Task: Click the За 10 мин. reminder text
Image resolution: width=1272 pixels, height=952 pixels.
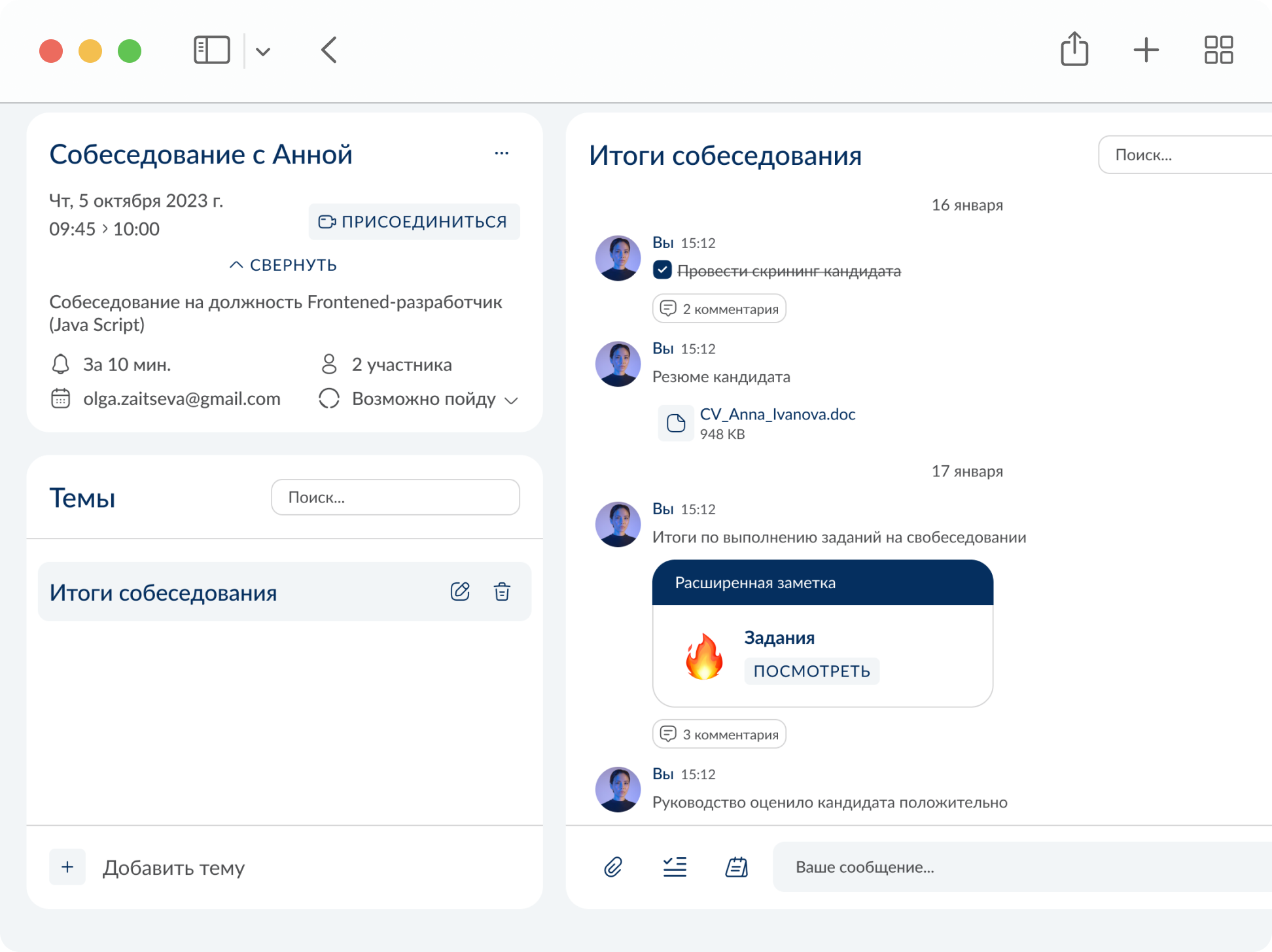Action: coord(127,364)
